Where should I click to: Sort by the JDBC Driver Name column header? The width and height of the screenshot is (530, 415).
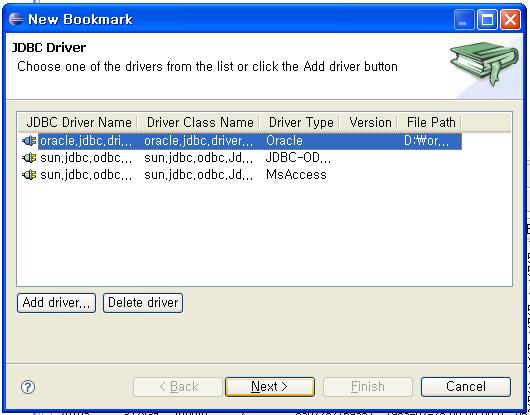point(78,122)
